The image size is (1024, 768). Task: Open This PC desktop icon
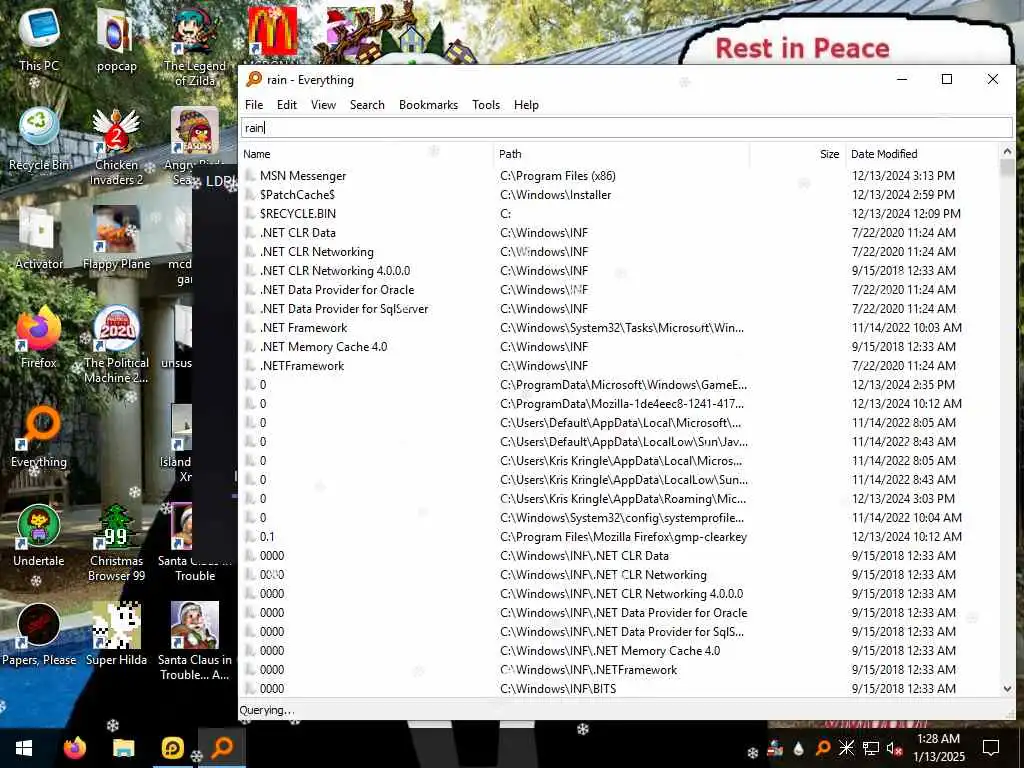[39, 39]
